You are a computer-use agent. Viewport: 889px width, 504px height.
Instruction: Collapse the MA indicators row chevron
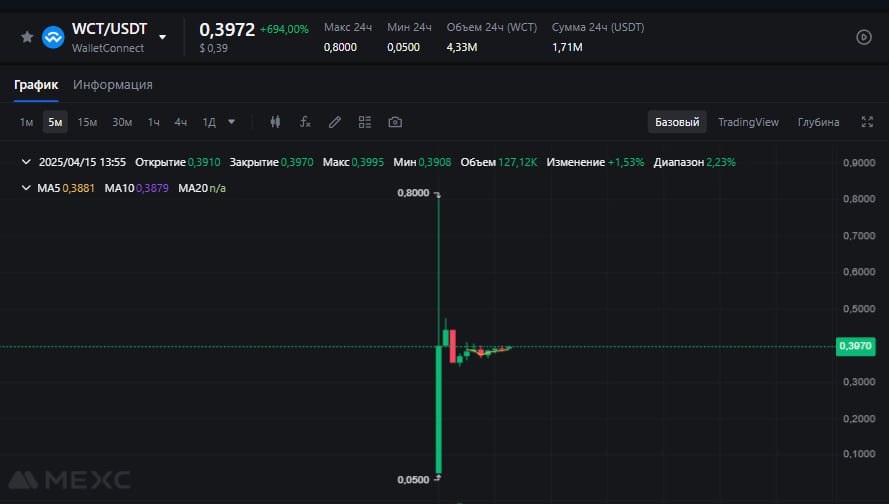(26, 188)
